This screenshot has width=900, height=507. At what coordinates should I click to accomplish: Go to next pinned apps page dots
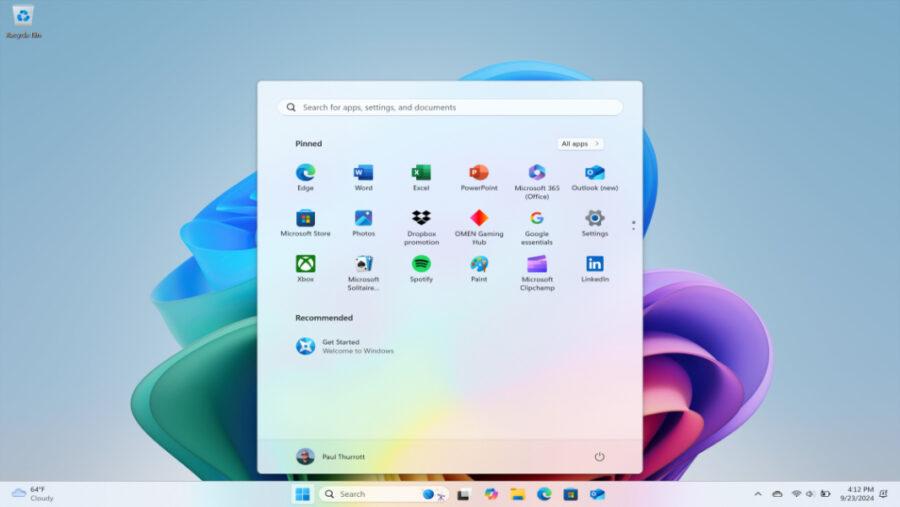pos(634,226)
